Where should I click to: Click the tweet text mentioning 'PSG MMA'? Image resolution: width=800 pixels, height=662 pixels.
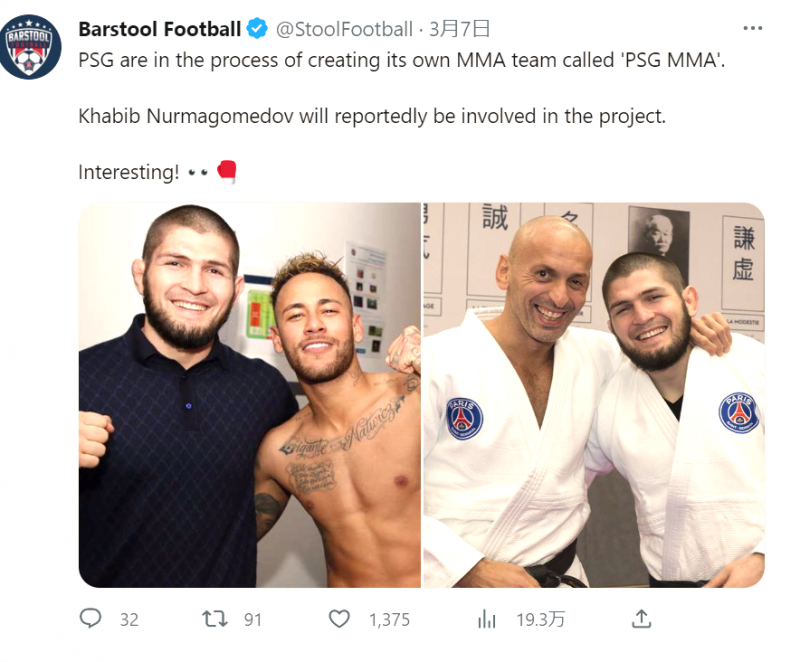pyautogui.click(x=400, y=59)
